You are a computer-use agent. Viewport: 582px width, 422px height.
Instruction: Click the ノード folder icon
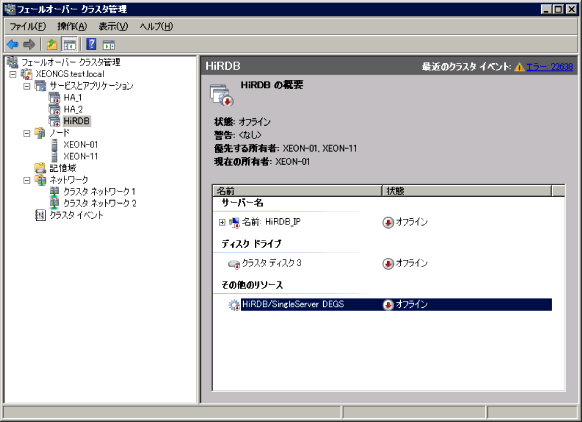tap(40, 133)
